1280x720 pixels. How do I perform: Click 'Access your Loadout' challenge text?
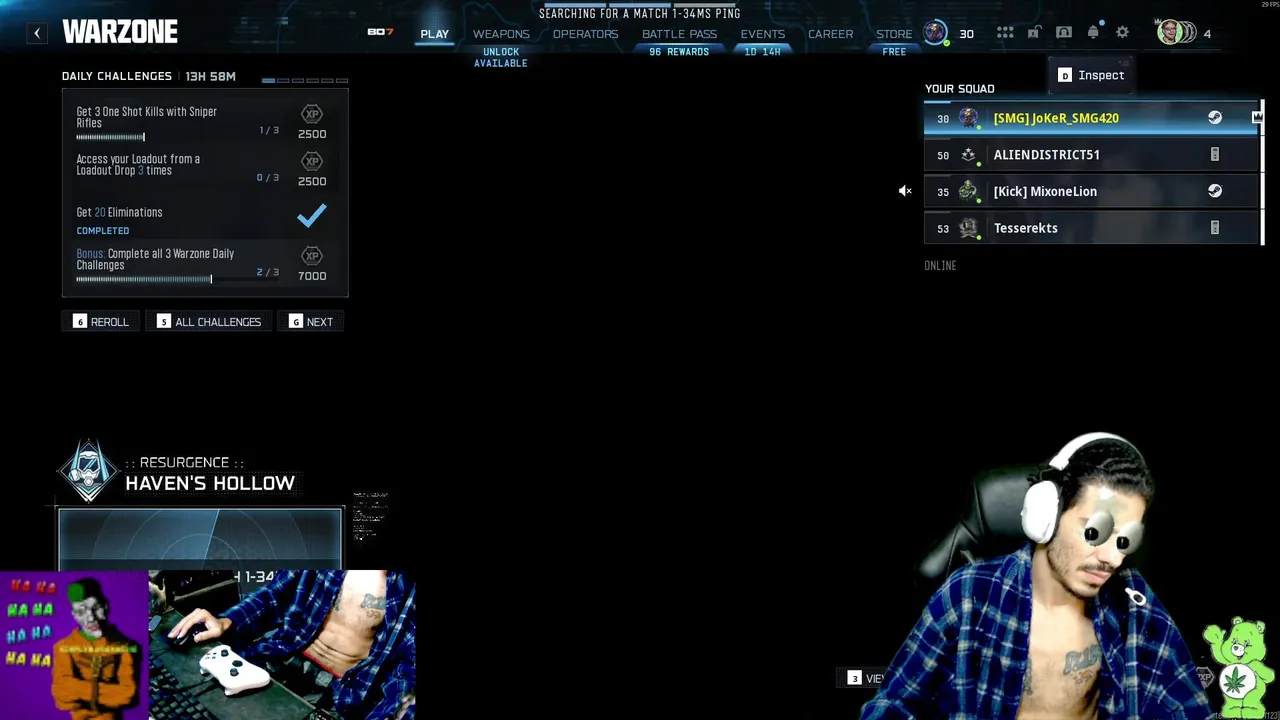(138, 165)
